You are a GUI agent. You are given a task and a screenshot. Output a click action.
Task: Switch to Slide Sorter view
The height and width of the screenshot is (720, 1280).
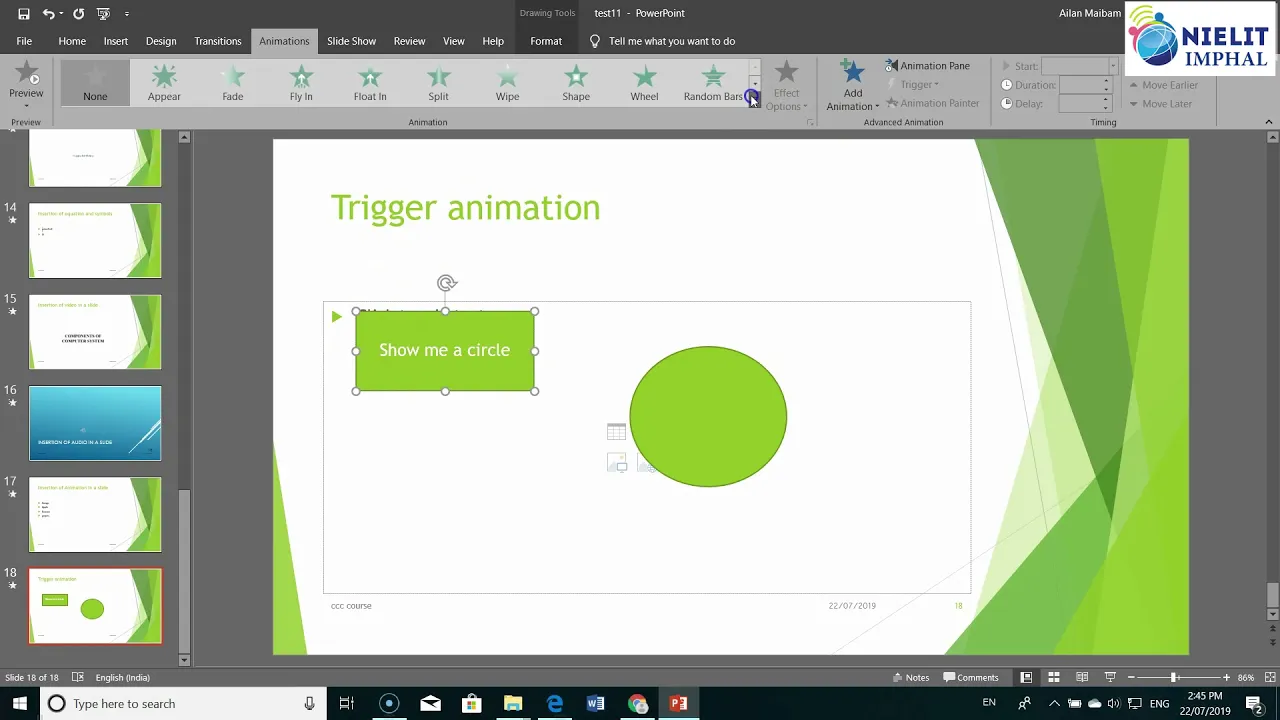[x=1054, y=677]
